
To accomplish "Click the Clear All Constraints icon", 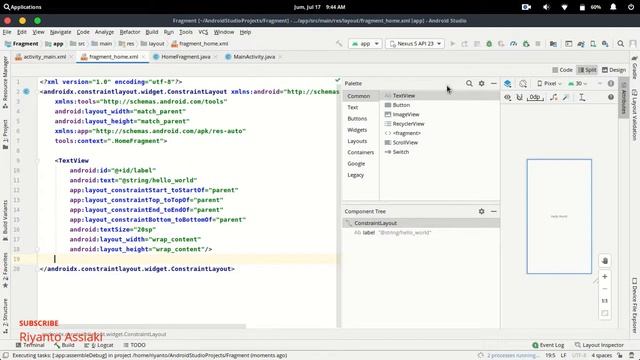I will tap(553, 97).
